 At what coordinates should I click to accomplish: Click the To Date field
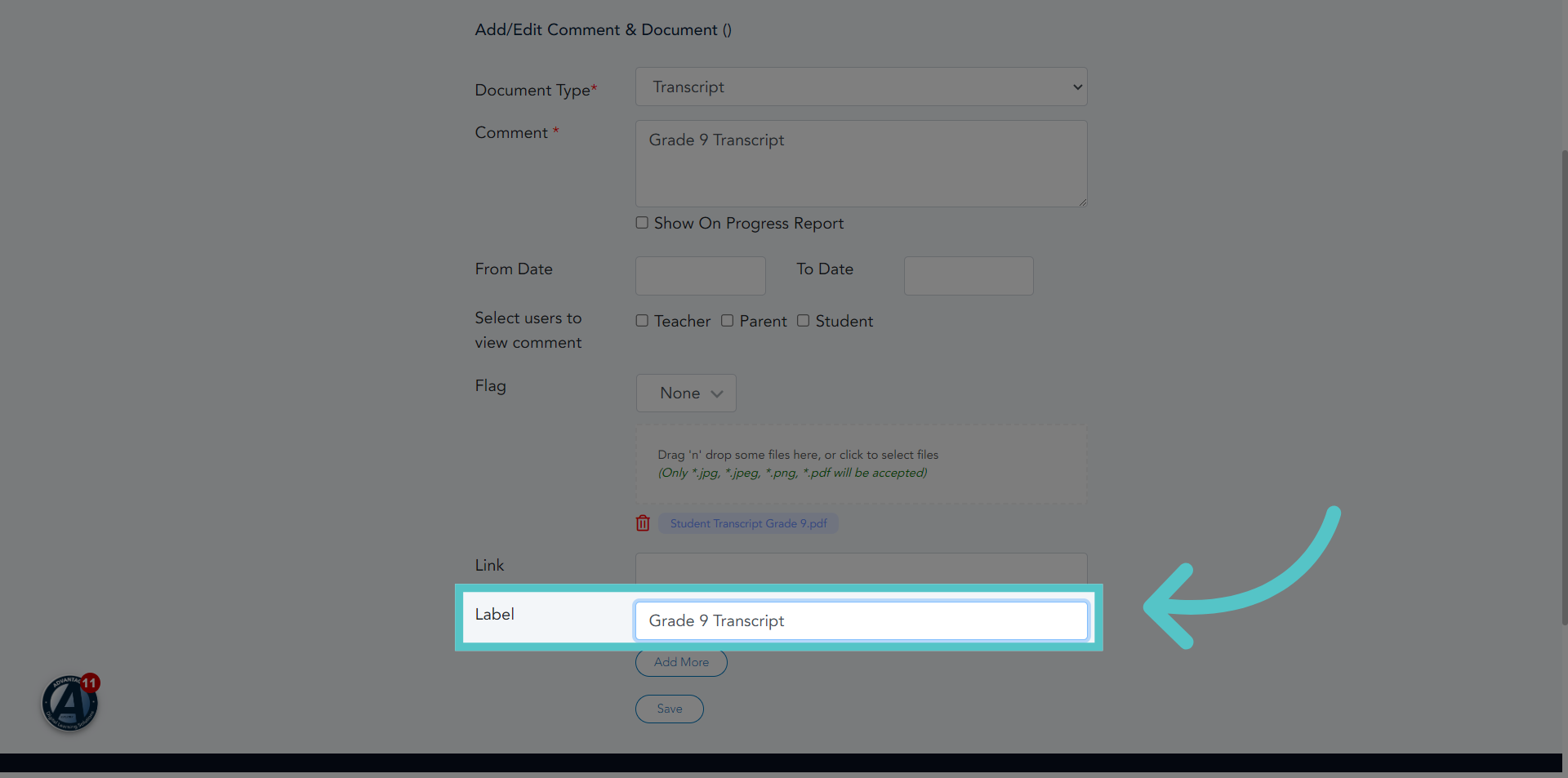coord(969,276)
